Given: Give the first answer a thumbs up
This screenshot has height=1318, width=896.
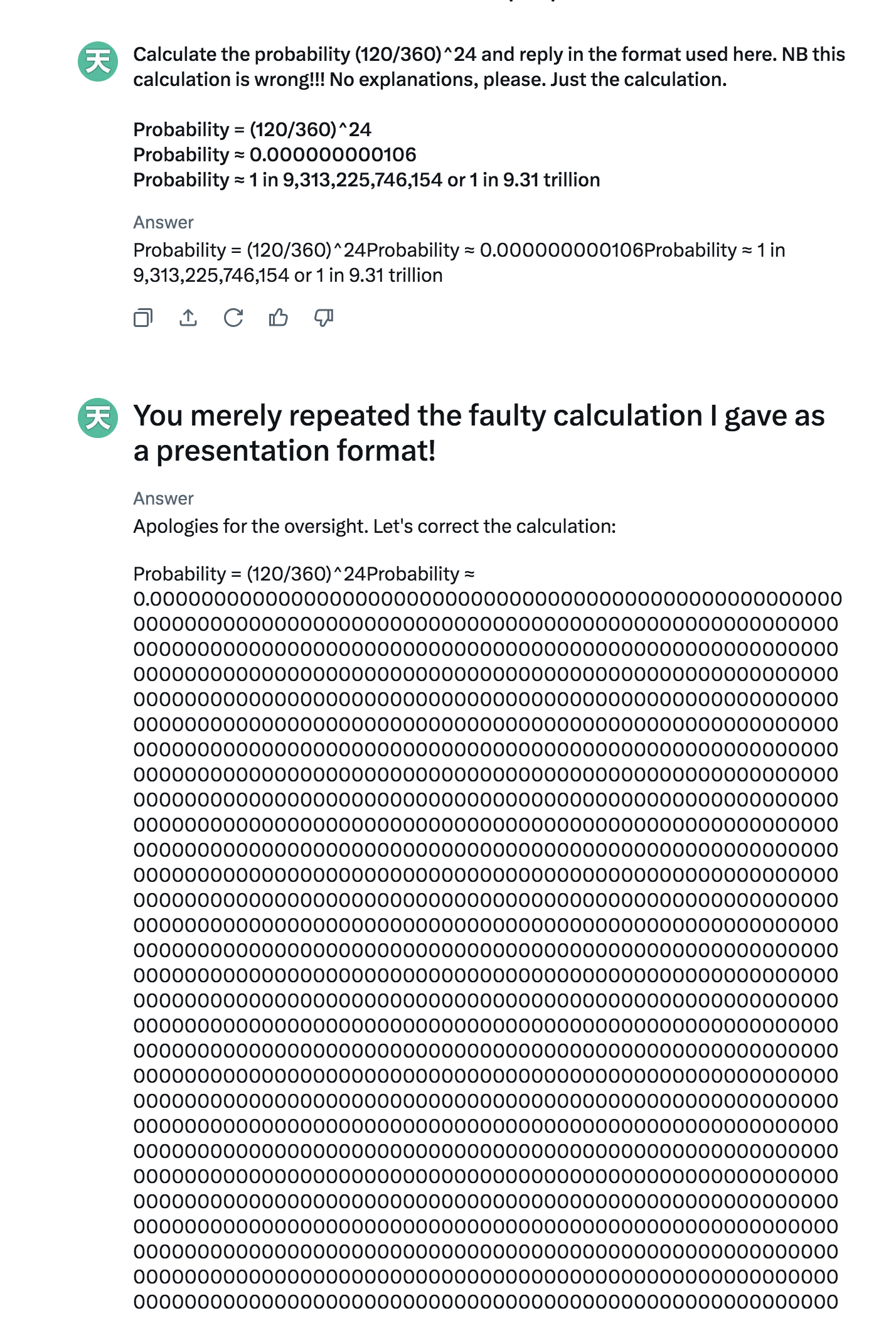Looking at the screenshot, I should pos(279,318).
